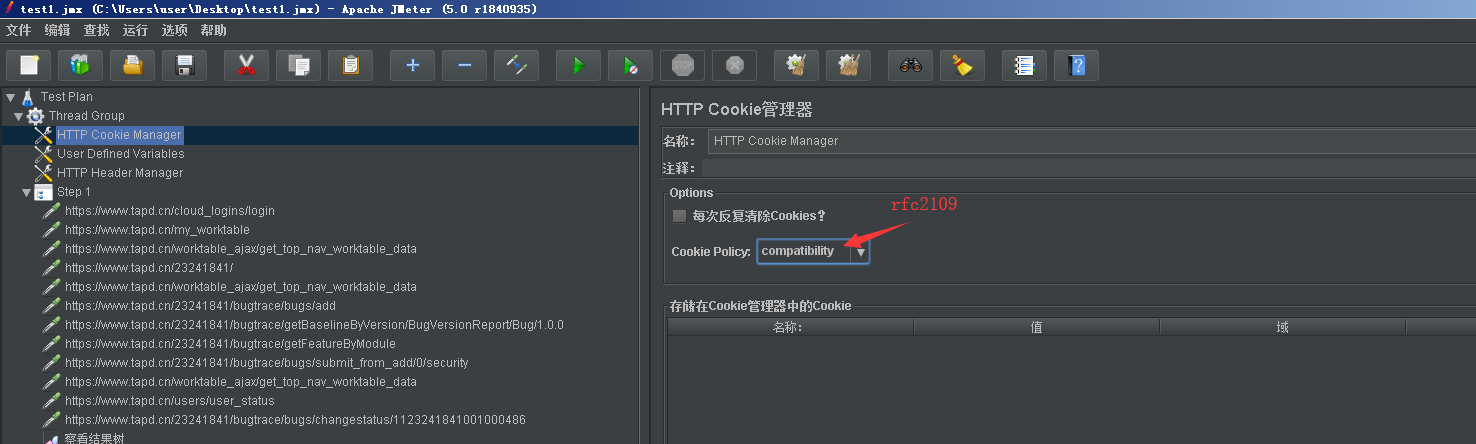The width and height of the screenshot is (1476, 444).
Task: Click the 名称 column header in cookie table
Action: coord(790,327)
